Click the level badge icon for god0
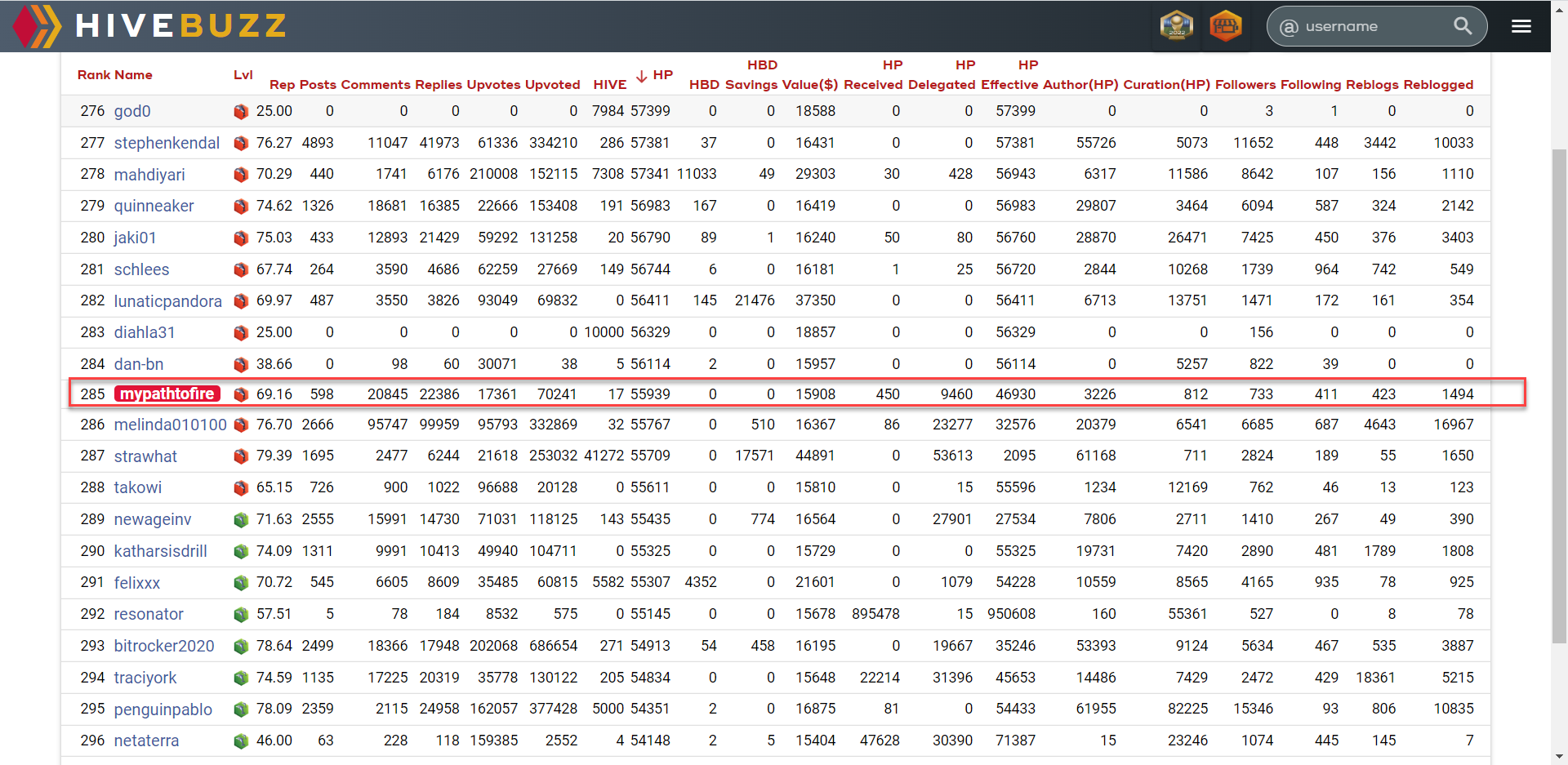Image resolution: width=1568 pixels, height=765 pixels. [x=241, y=111]
